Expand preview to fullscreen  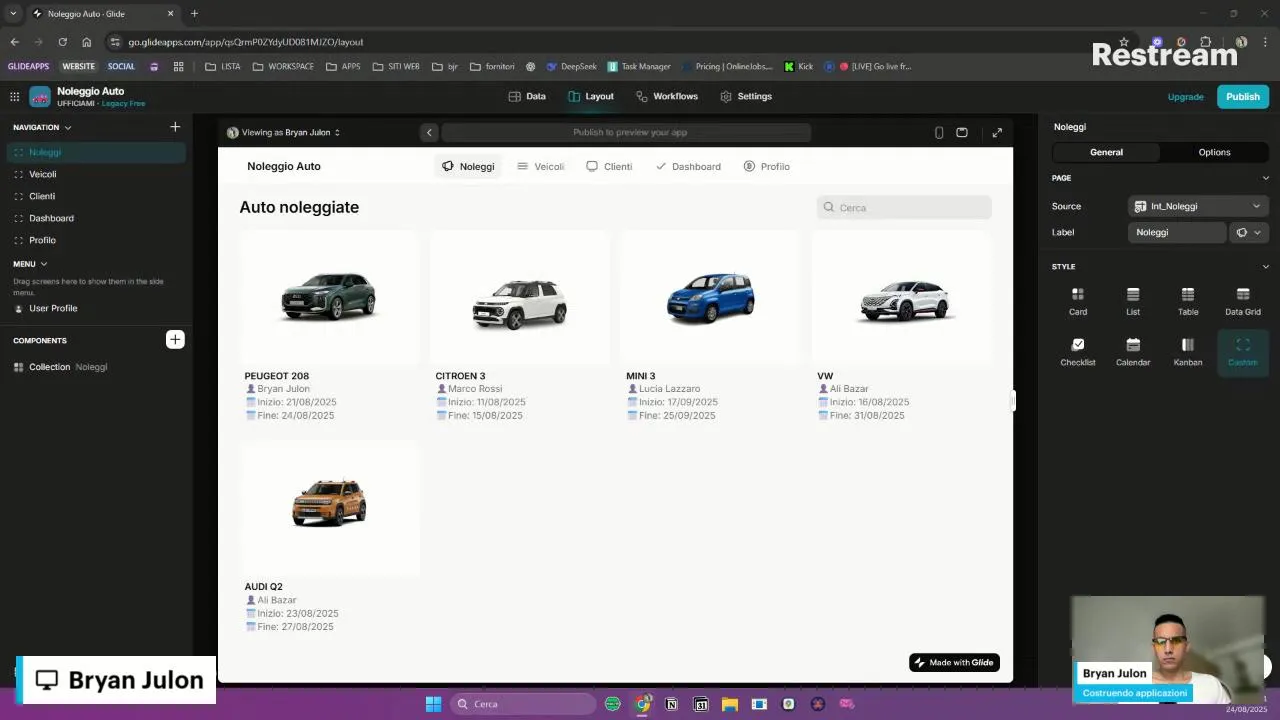tap(997, 132)
